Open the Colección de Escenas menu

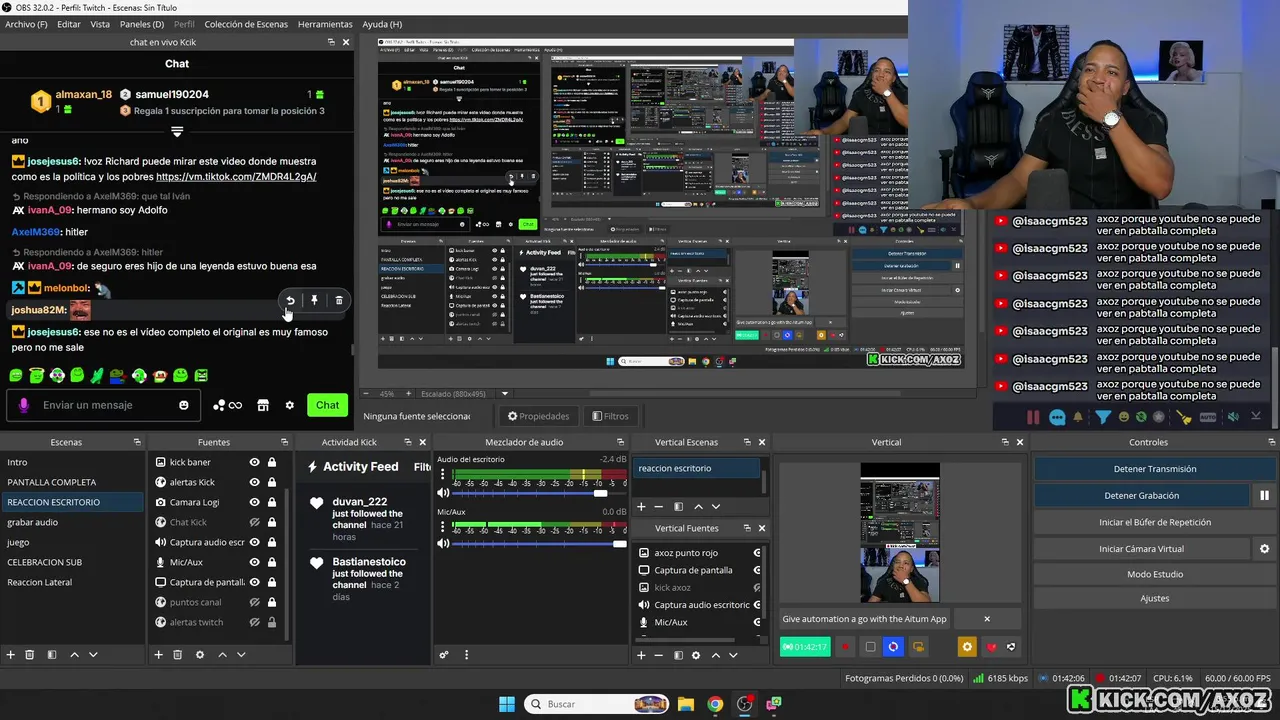[x=246, y=24]
